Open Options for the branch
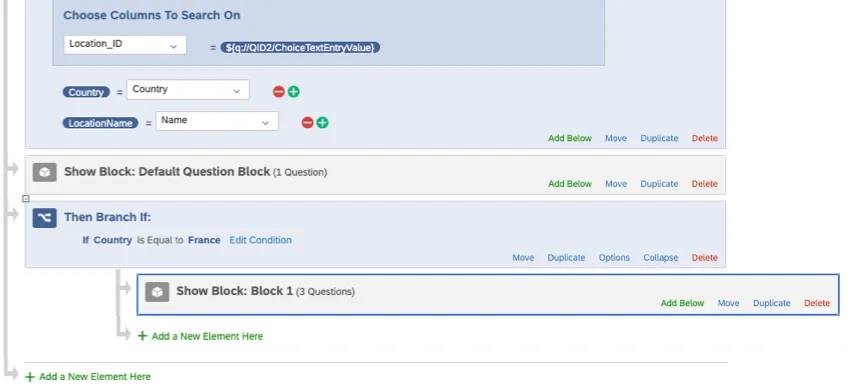Viewport: 850px width, 388px height. click(614, 257)
